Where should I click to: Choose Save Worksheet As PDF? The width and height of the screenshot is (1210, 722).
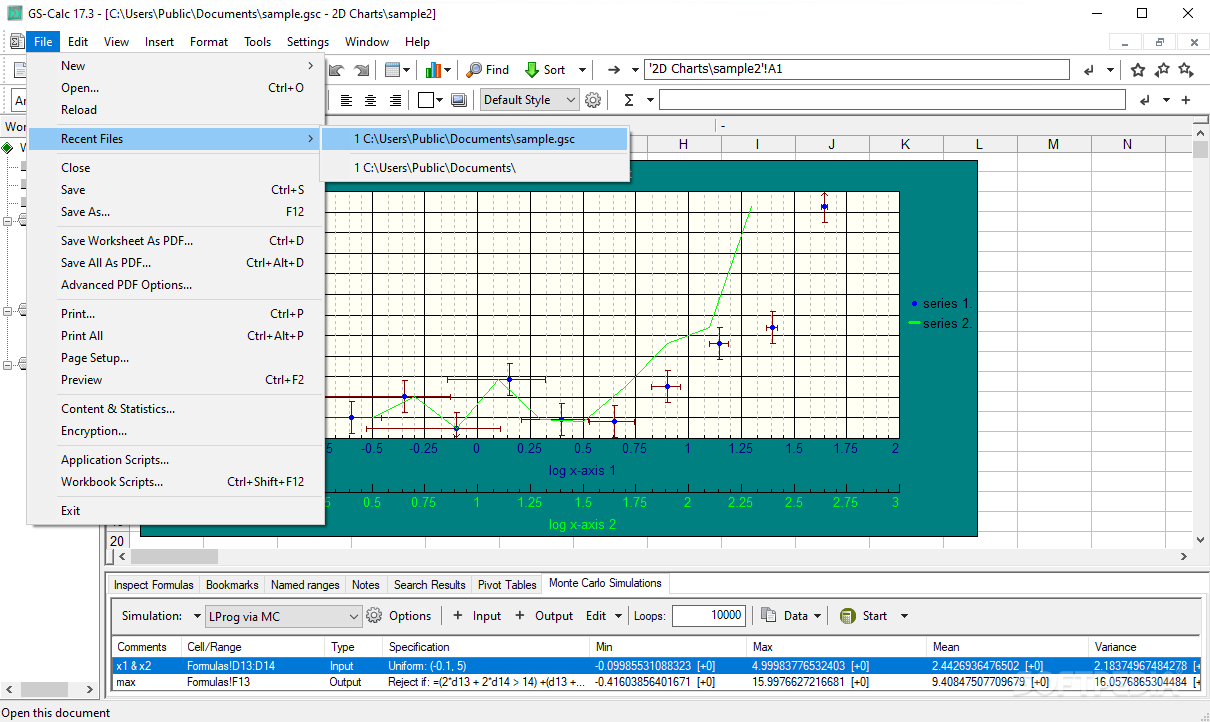click(177, 241)
